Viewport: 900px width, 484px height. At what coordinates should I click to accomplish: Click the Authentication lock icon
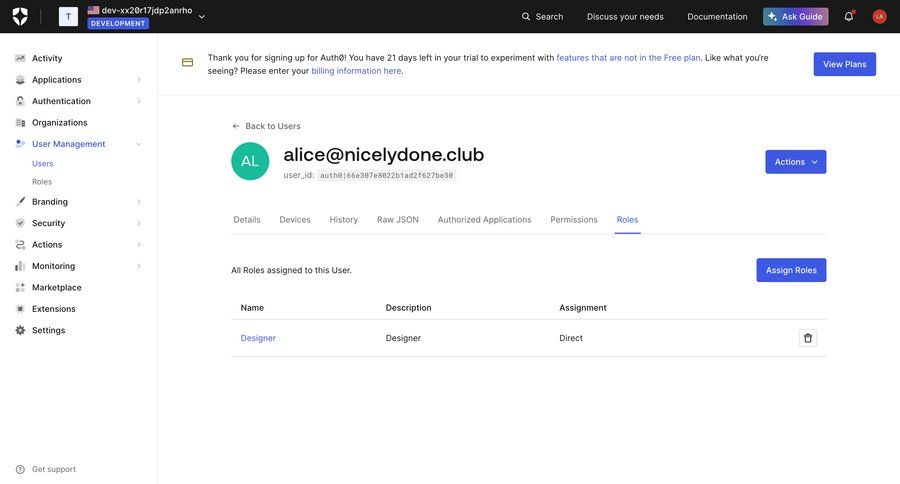pyautogui.click(x=20, y=101)
